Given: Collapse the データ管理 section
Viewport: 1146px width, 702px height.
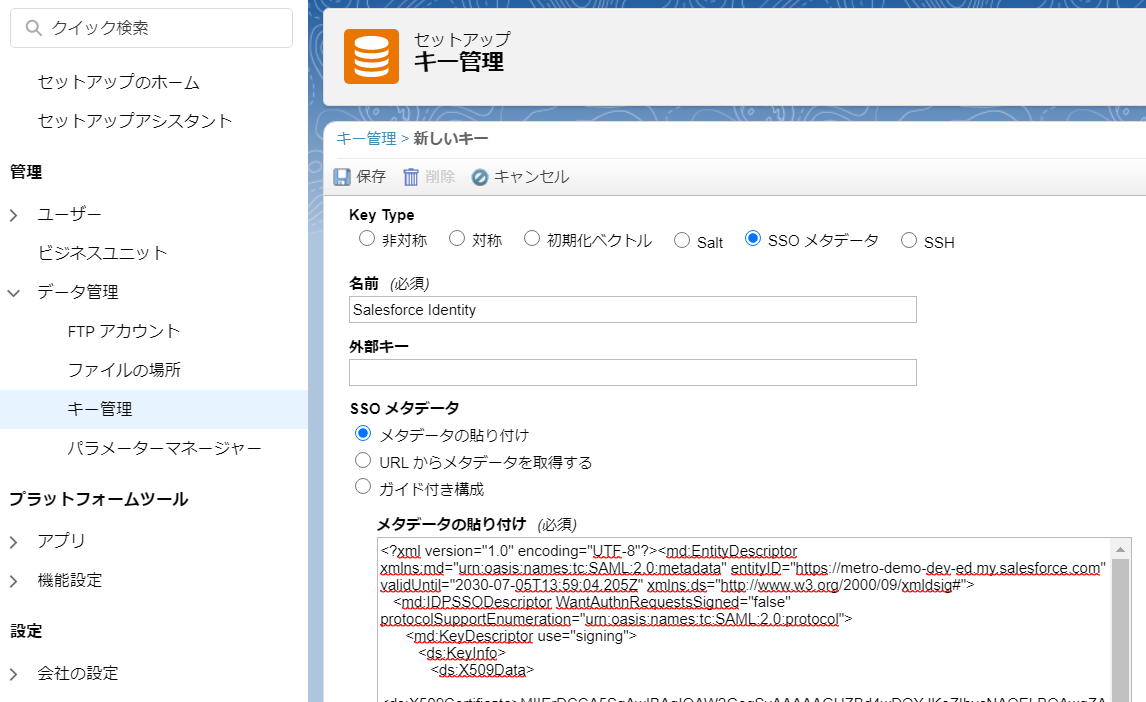Looking at the screenshot, I should 12,292.
